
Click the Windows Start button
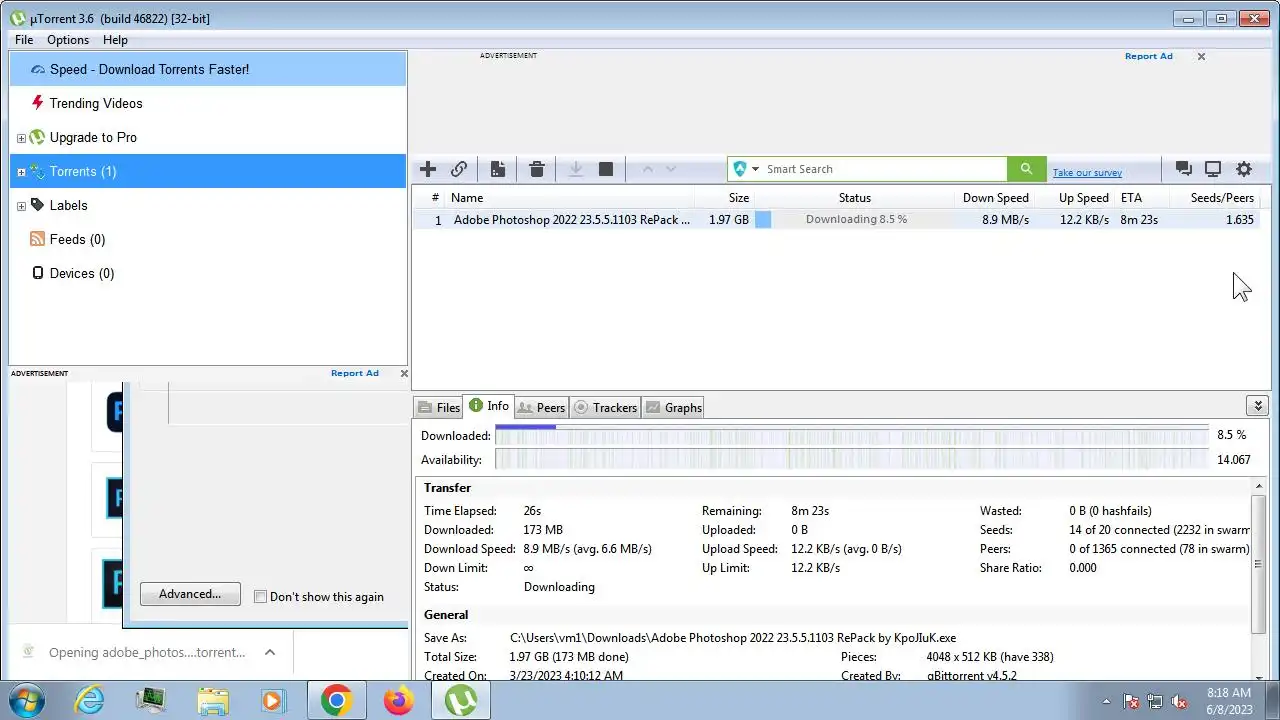25,700
